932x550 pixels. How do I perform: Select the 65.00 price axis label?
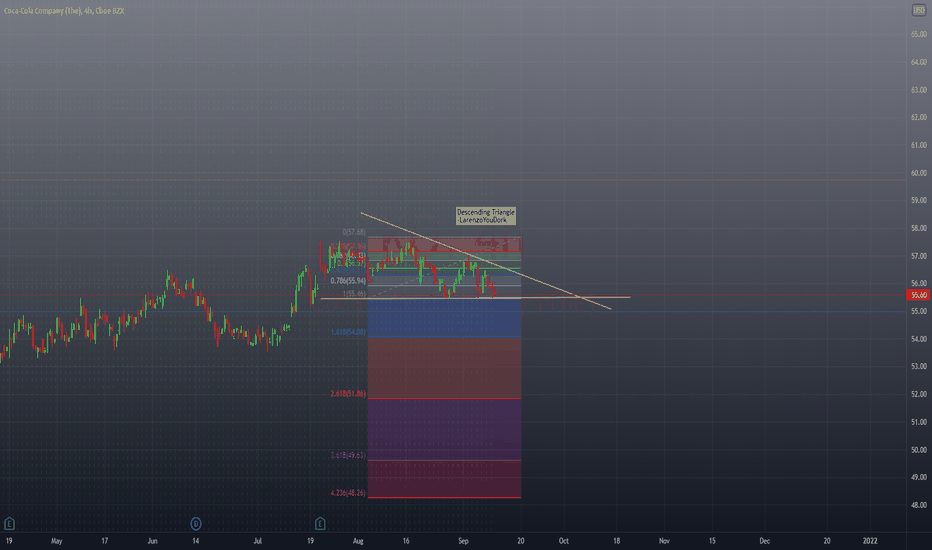(918, 34)
